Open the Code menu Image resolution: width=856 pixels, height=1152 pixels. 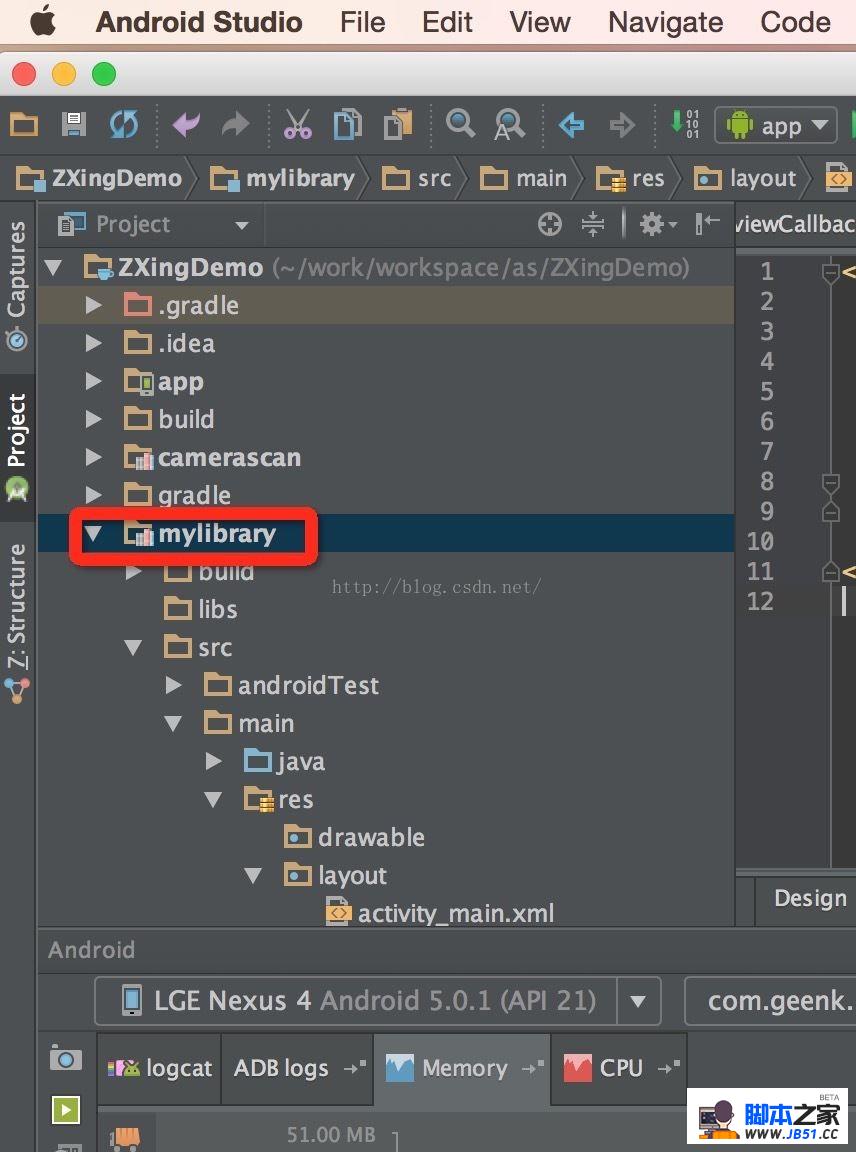[x=796, y=22]
